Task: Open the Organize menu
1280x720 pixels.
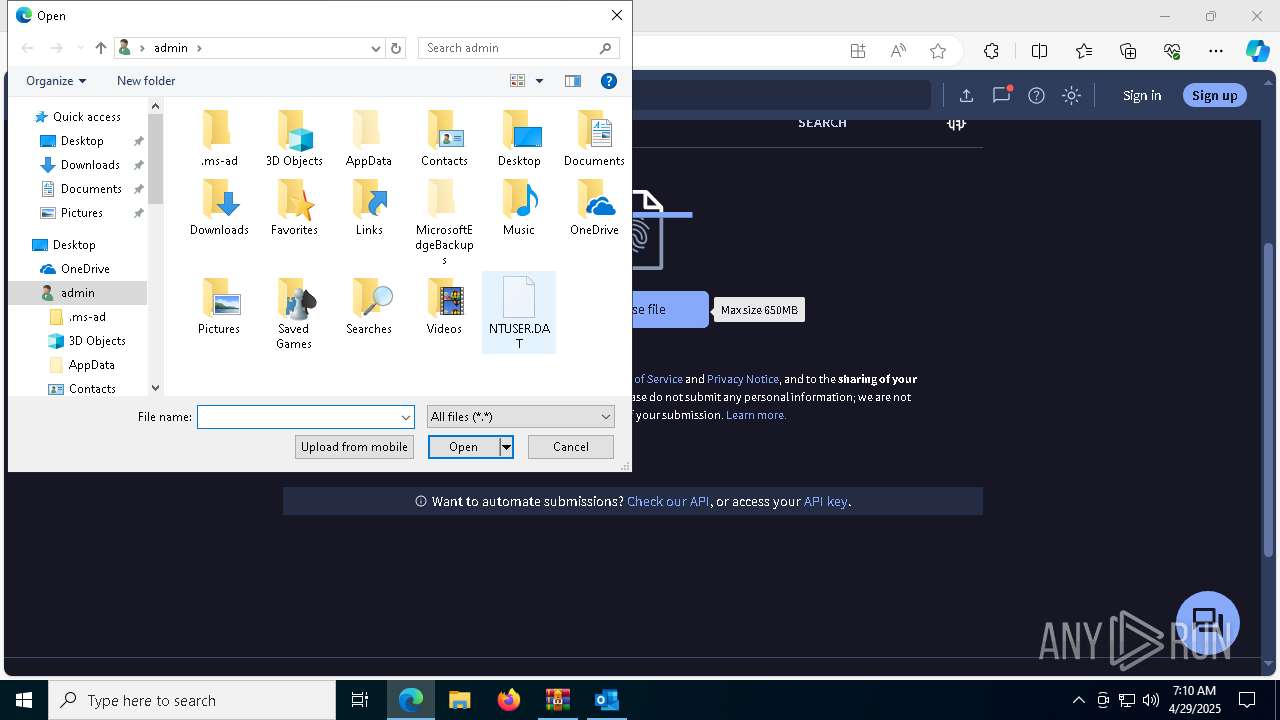Action: pos(56,81)
